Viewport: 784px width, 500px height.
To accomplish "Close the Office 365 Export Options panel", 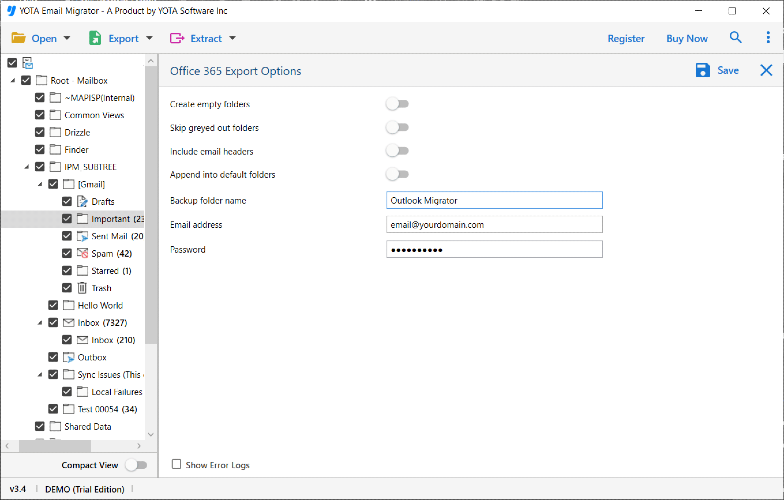I will pyautogui.click(x=766, y=70).
